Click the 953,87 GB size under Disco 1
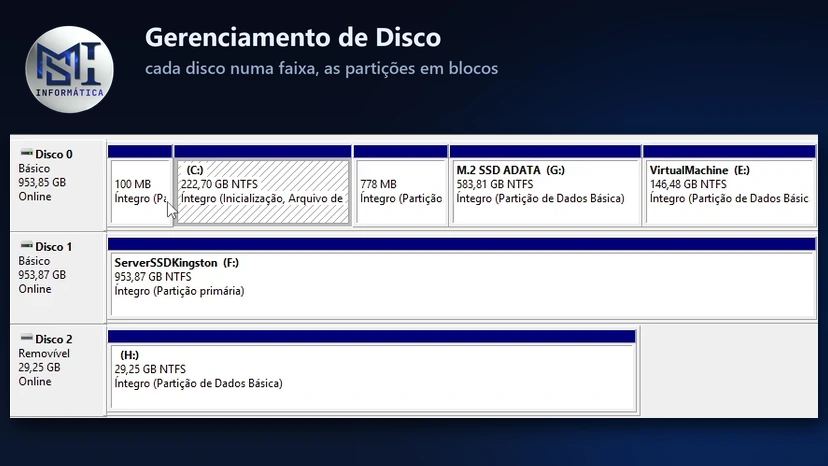Screen dimensions: 828x466 coord(42,275)
